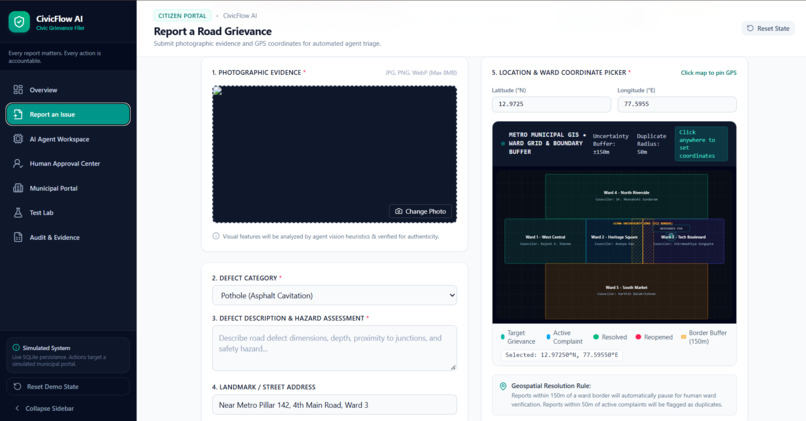
Task: Focus the defect description text area
Action: point(335,348)
